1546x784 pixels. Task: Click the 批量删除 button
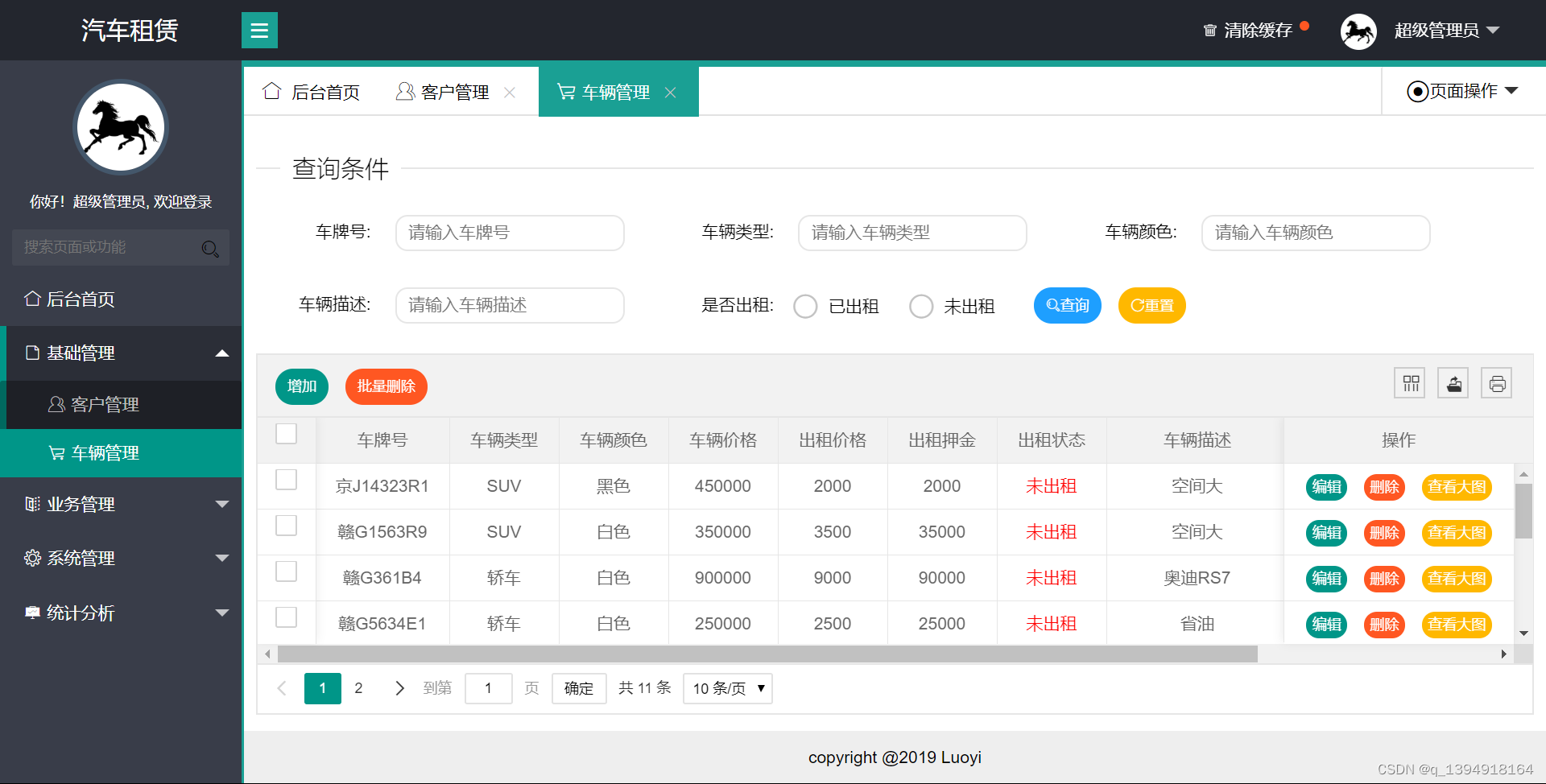[x=386, y=386]
